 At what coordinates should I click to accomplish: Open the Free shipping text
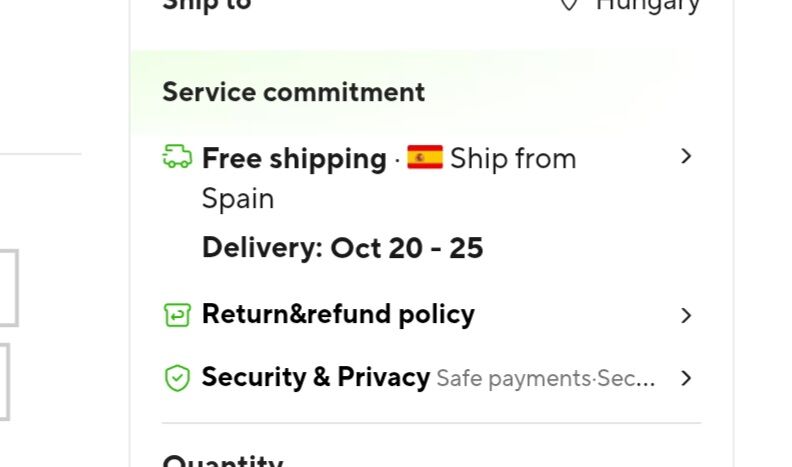tap(294, 158)
